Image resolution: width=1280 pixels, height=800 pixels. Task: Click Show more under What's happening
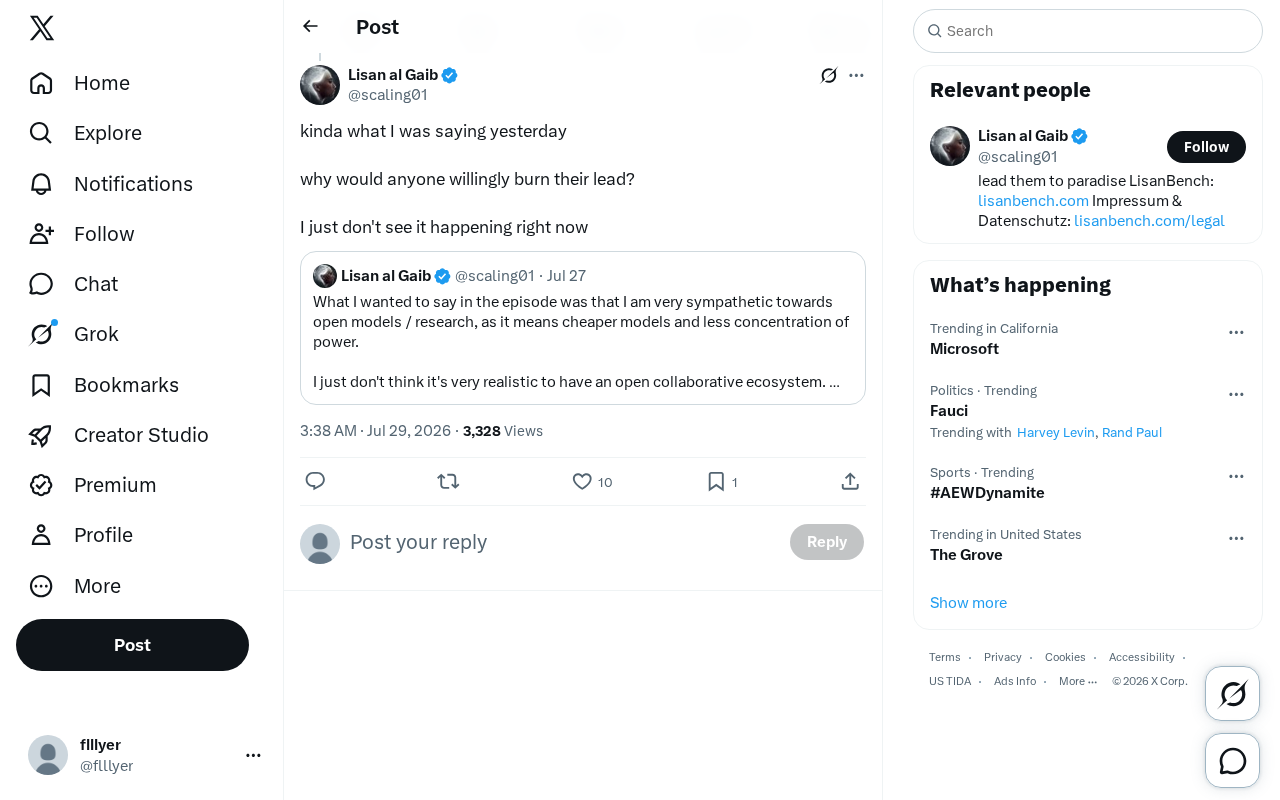coord(968,602)
